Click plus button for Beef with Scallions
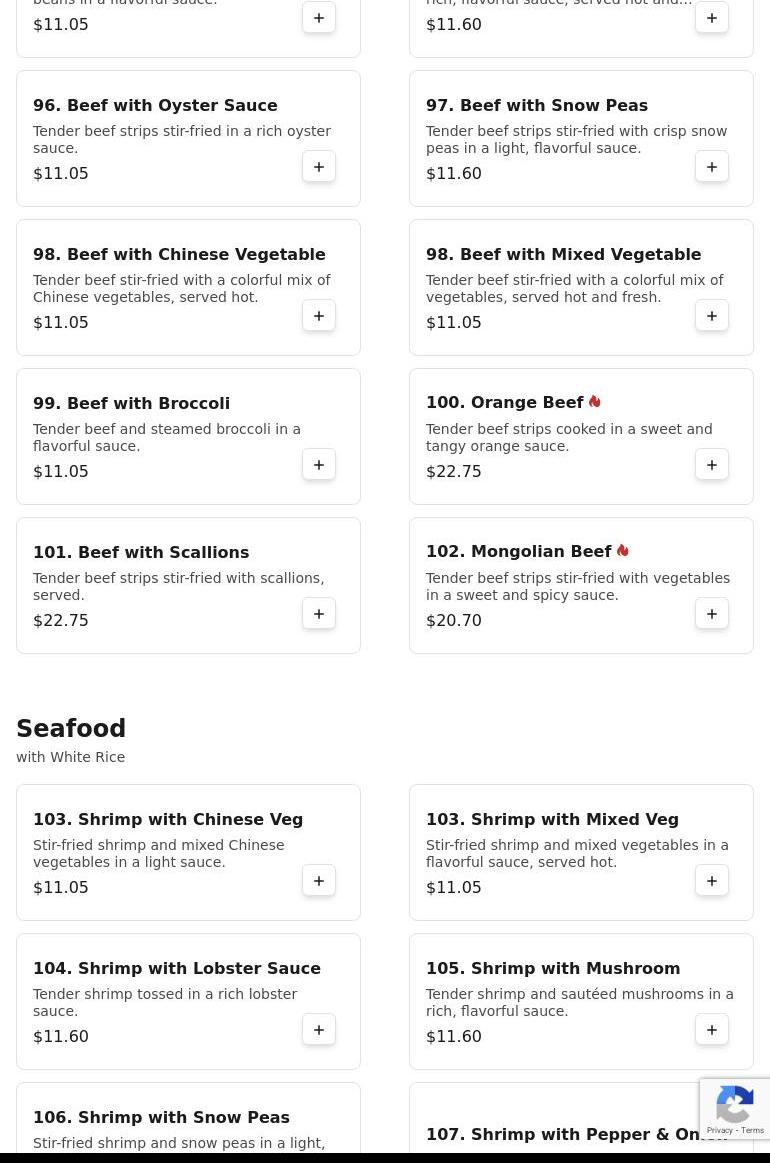The width and height of the screenshot is (770, 1163). (x=319, y=614)
